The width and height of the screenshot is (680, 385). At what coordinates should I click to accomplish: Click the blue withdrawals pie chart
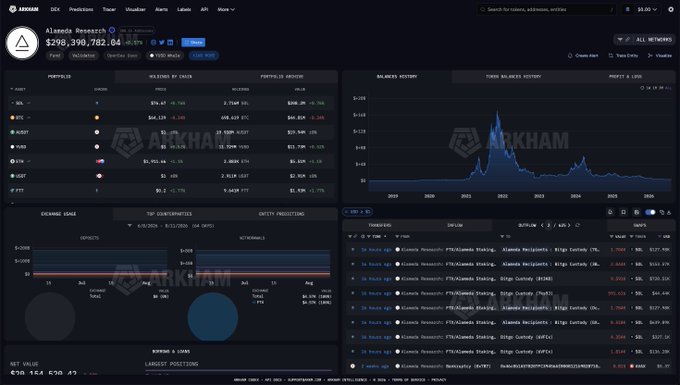point(212,317)
